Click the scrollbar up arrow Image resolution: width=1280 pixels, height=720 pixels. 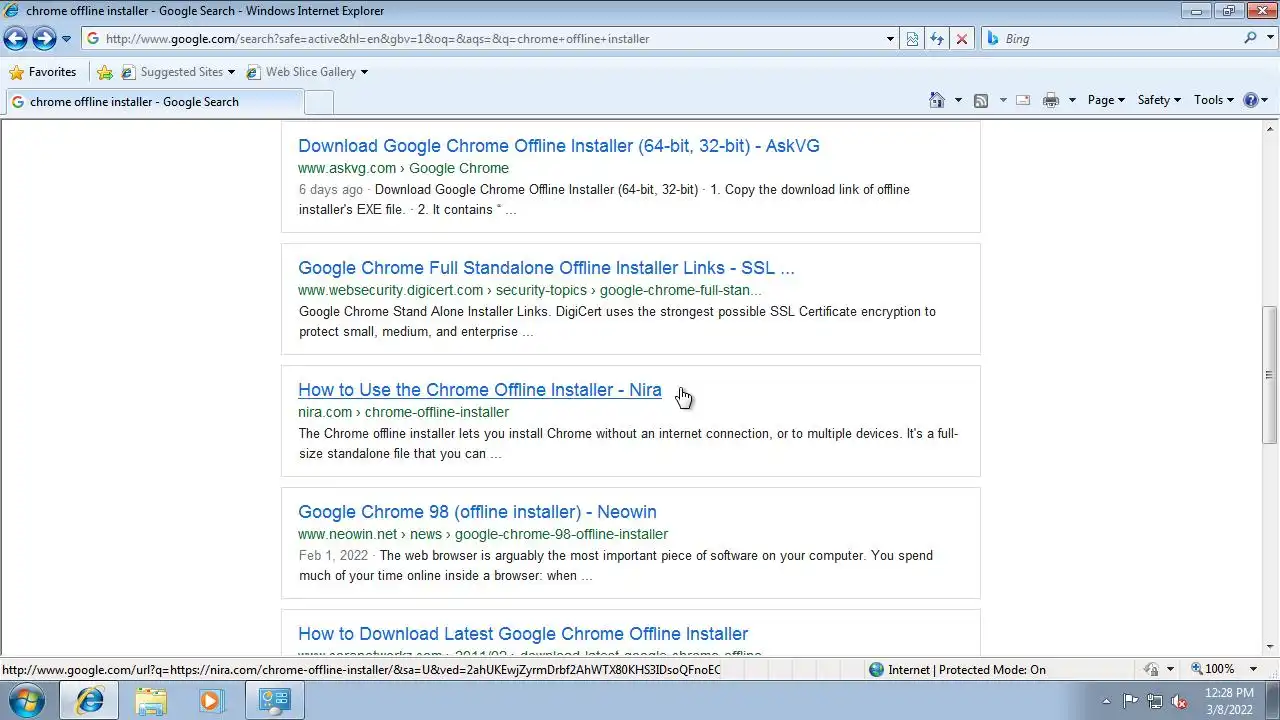point(1270,129)
